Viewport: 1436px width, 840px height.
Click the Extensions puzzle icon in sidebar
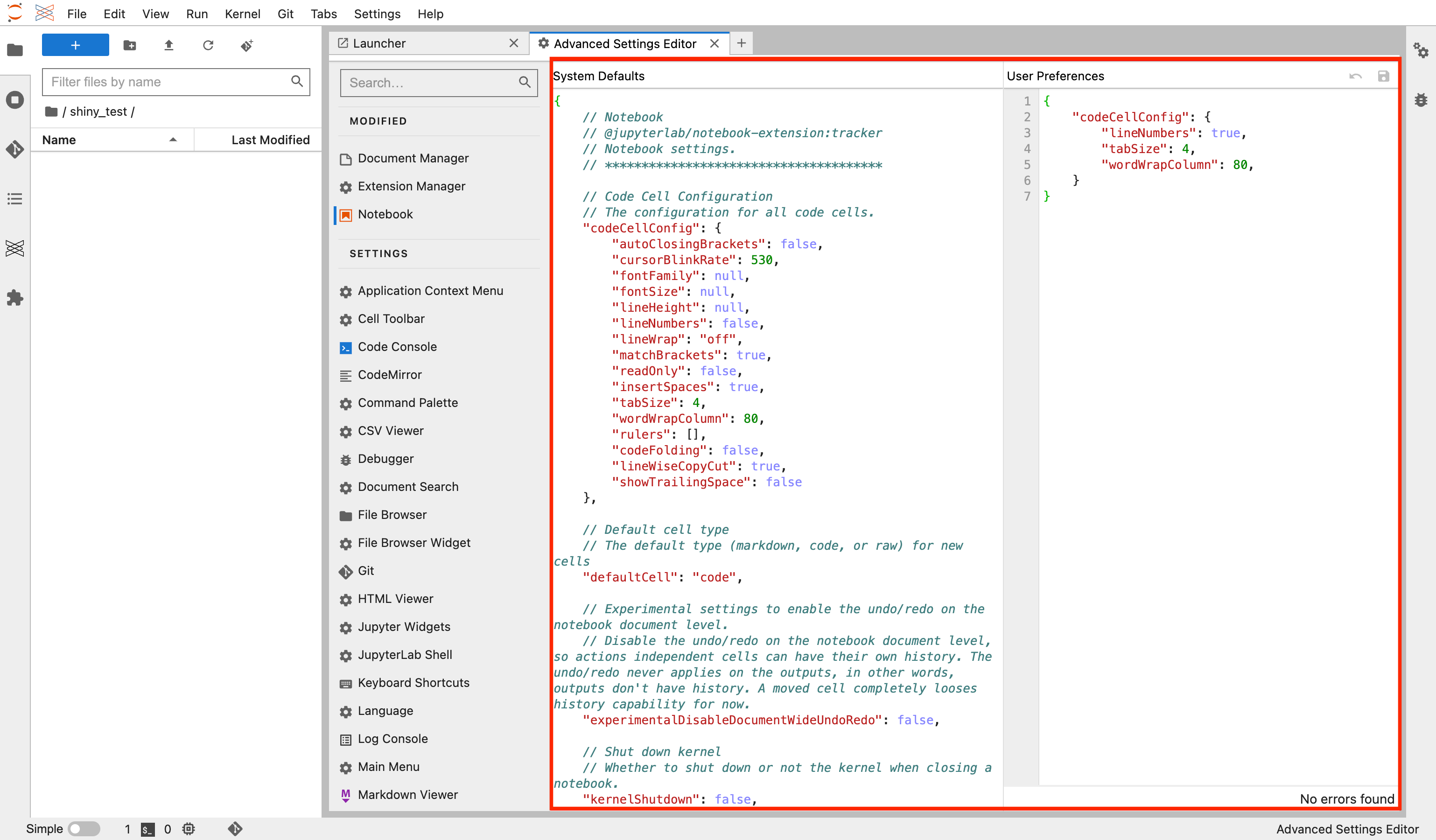point(14,298)
